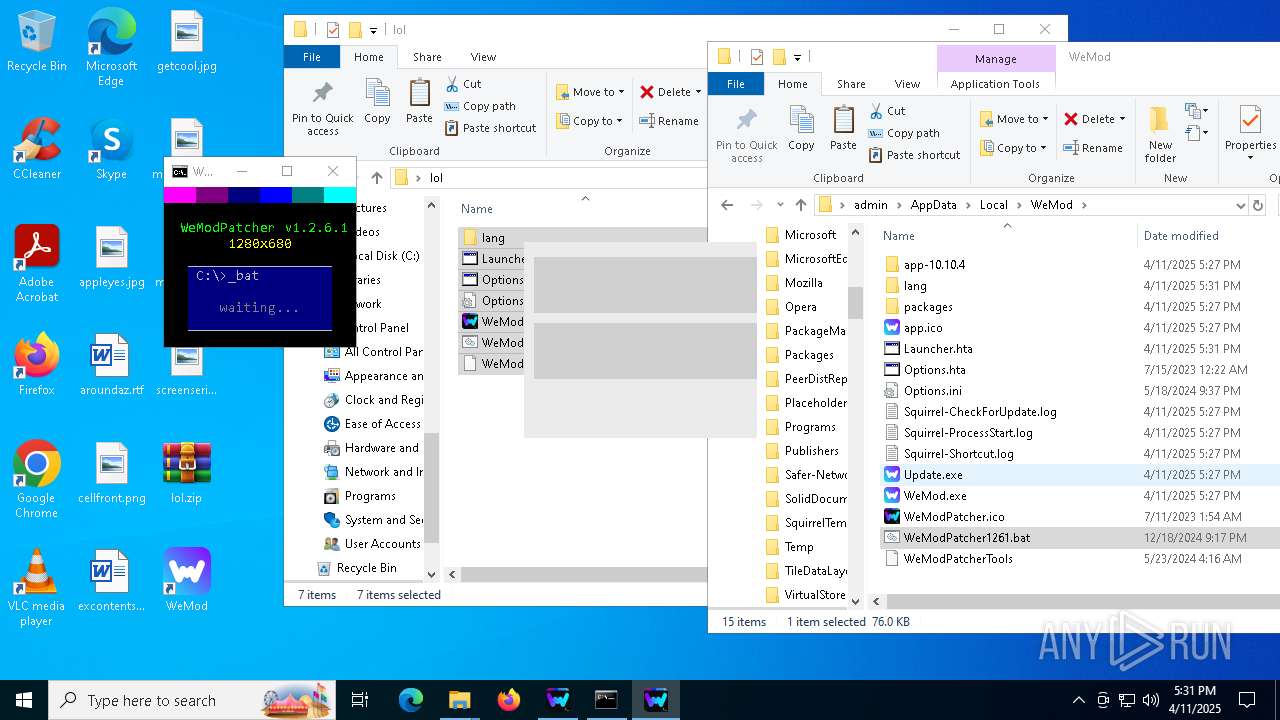
Task: Open Task View on the taskbar
Action: 360,700
